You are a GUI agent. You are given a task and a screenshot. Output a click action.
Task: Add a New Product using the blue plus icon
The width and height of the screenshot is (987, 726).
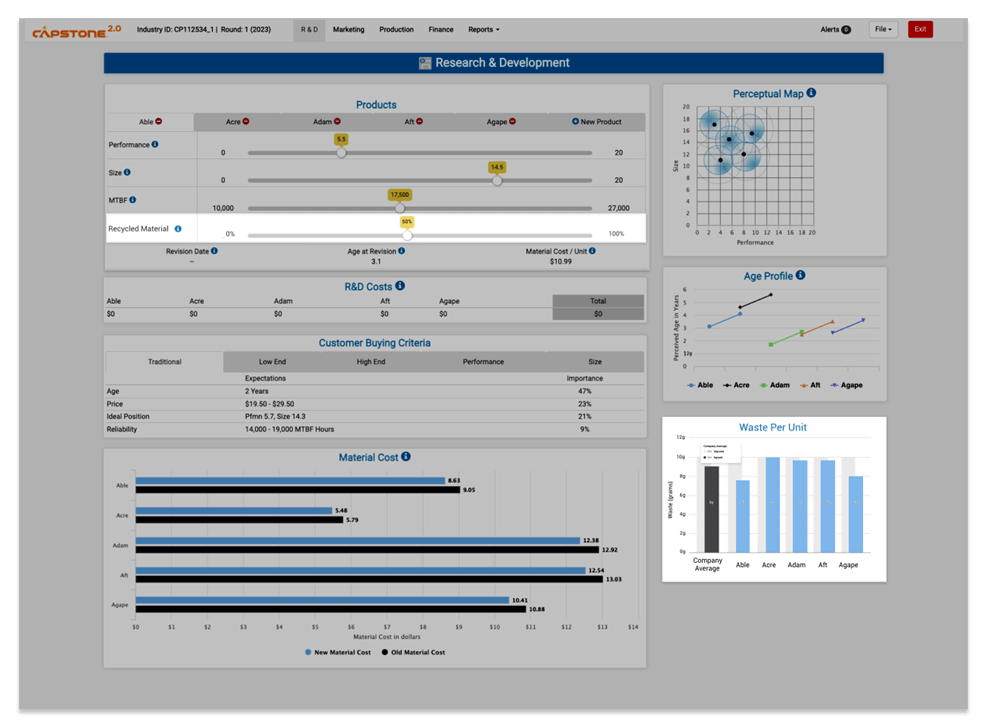coord(575,119)
